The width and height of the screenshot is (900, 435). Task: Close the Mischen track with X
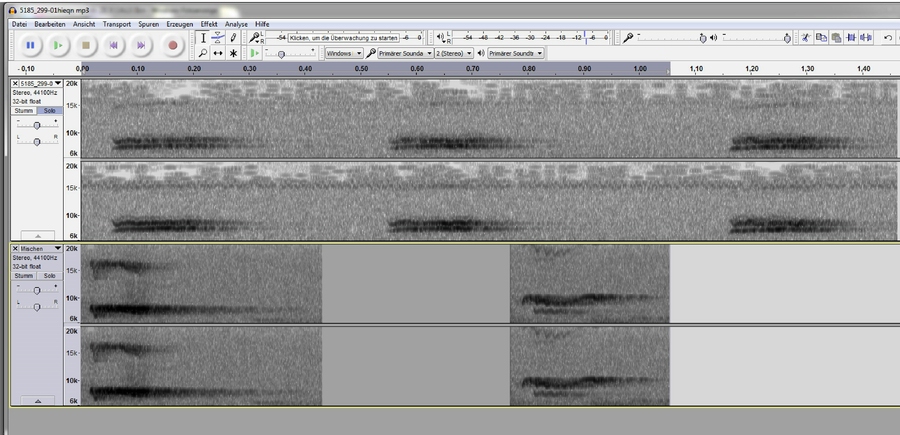point(15,248)
